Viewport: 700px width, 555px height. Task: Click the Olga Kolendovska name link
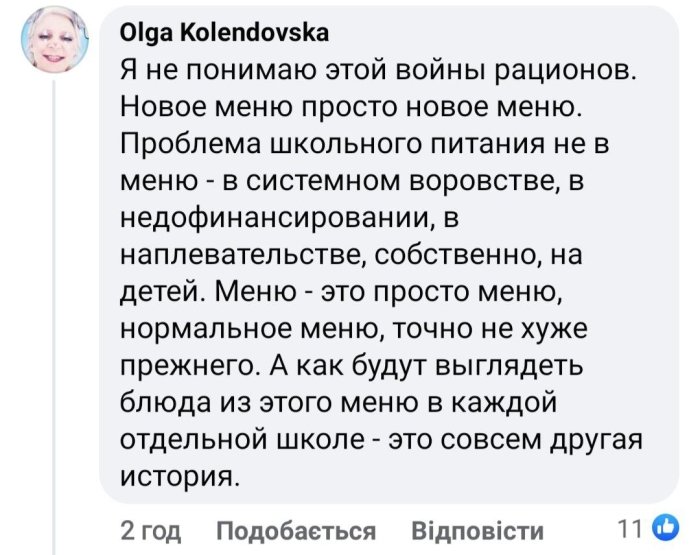pyautogui.click(x=224, y=35)
